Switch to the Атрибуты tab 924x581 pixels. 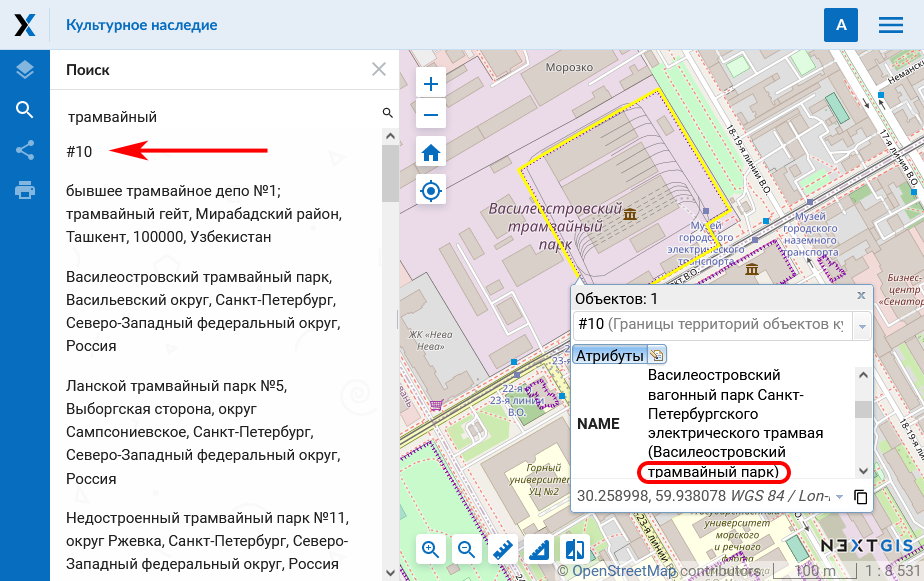610,355
